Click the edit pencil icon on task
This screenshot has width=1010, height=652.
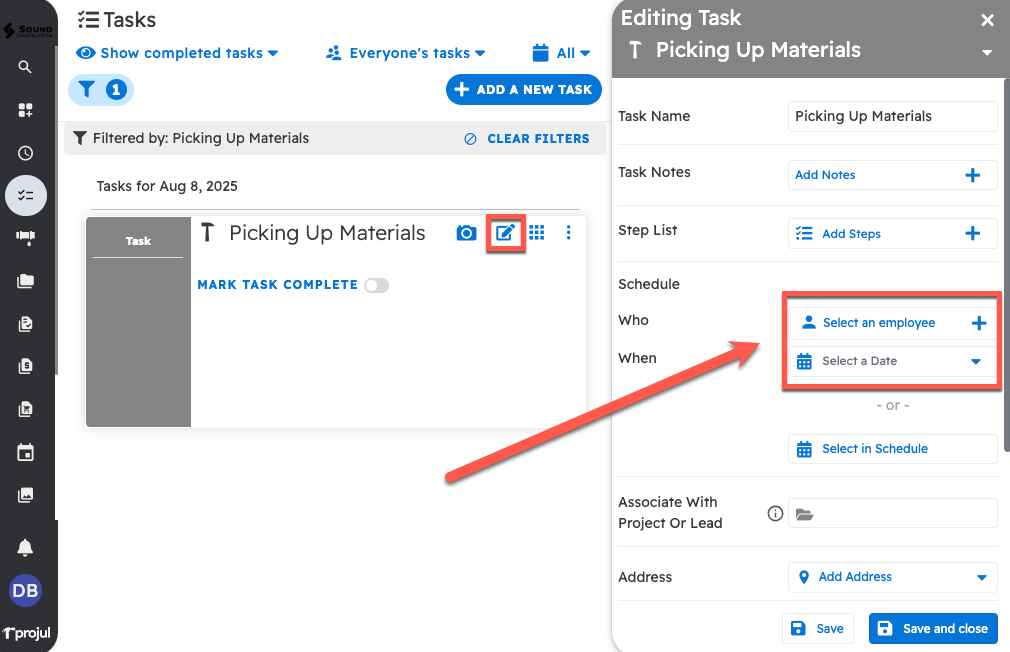[x=506, y=233]
